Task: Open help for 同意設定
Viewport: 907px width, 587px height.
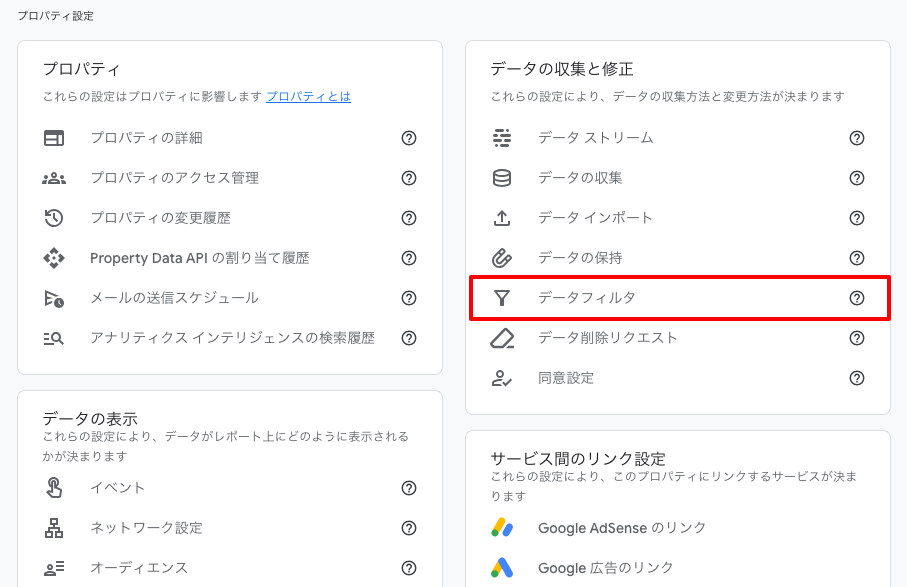Action: coord(857,378)
